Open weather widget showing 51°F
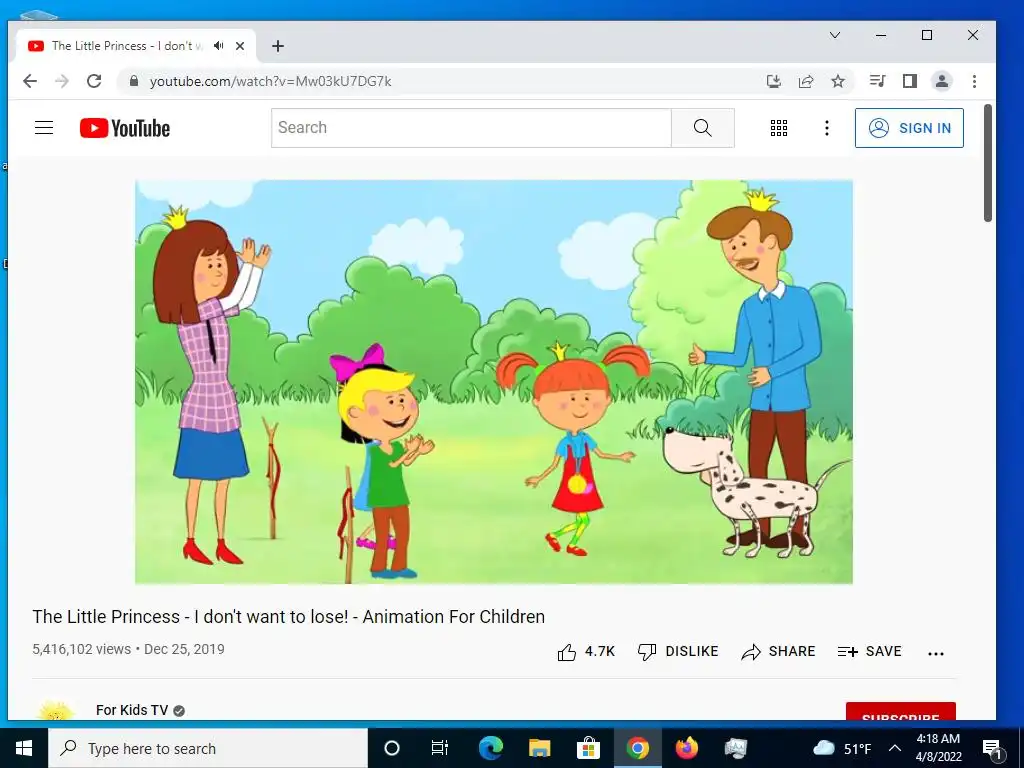The image size is (1024, 768). [x=842, y=748]
